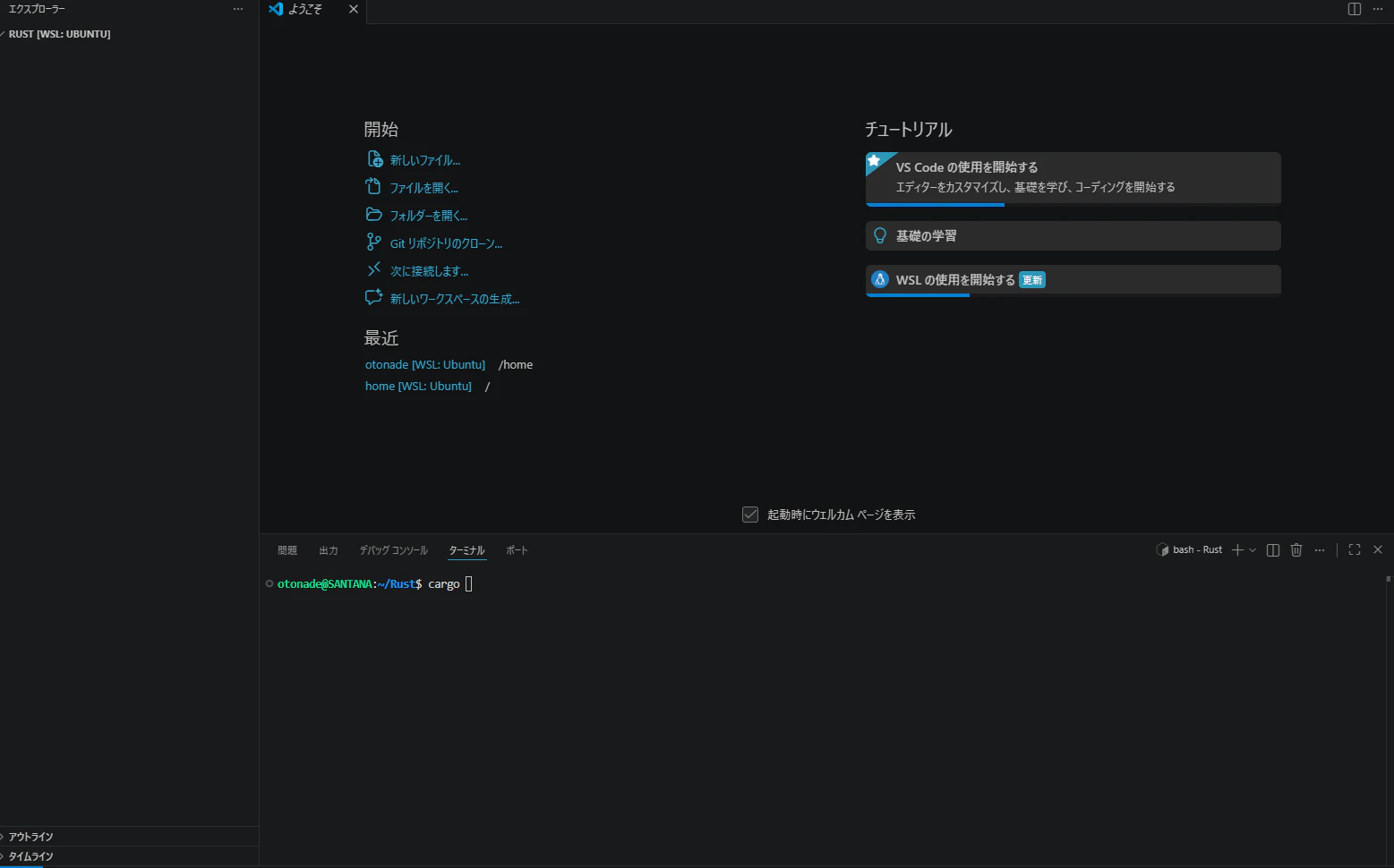Image resolution: width=1394 pixels, height=868 pixels.
Task: Click the 最近 heading
Action: (x=381, y=338)
